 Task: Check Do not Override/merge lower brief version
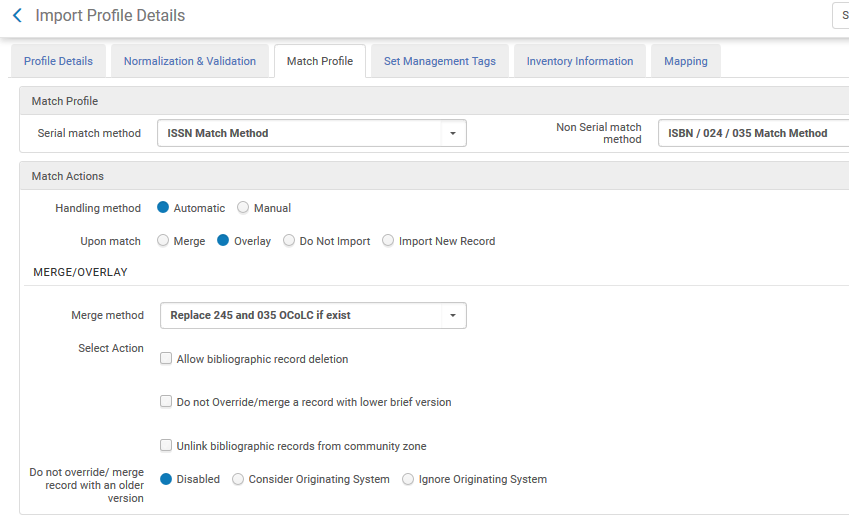[x=166, y=402]
